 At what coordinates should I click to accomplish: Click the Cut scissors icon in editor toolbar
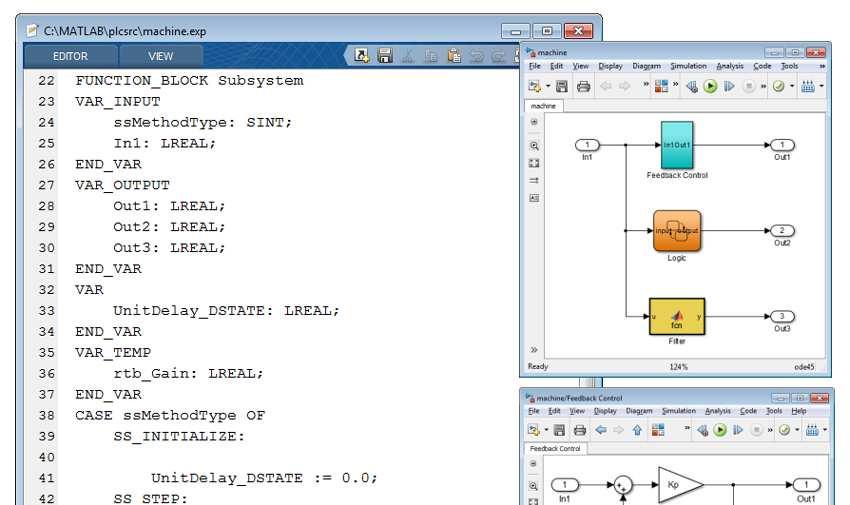408,55
